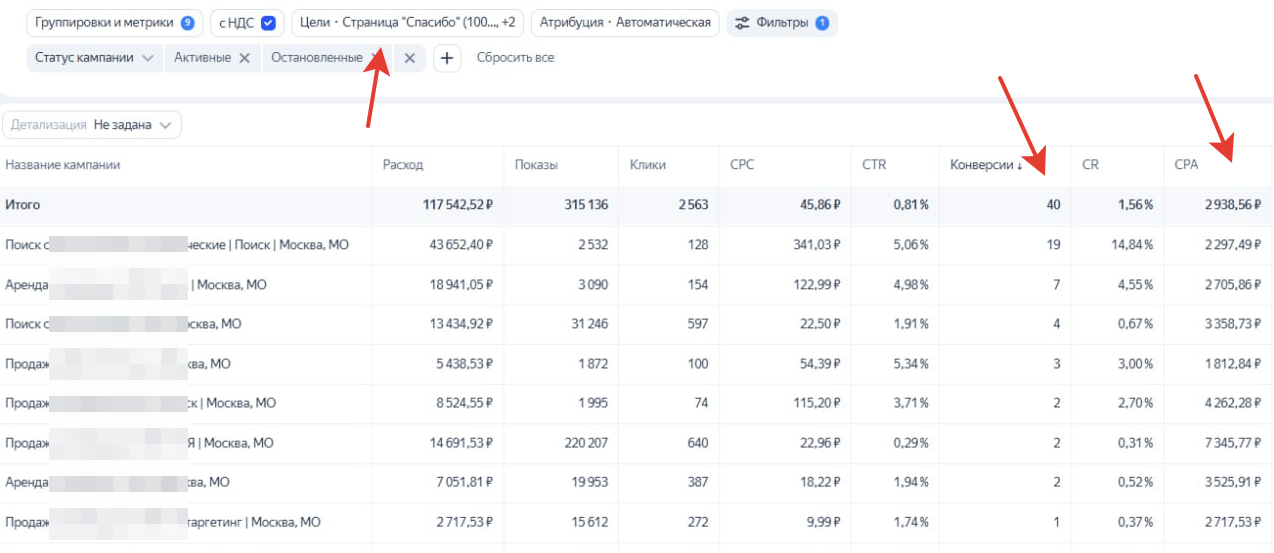The width and height of the screenshot is (1274, 553).
Task: Click CTR value 5,06 %
Action: tap(911, 245)
